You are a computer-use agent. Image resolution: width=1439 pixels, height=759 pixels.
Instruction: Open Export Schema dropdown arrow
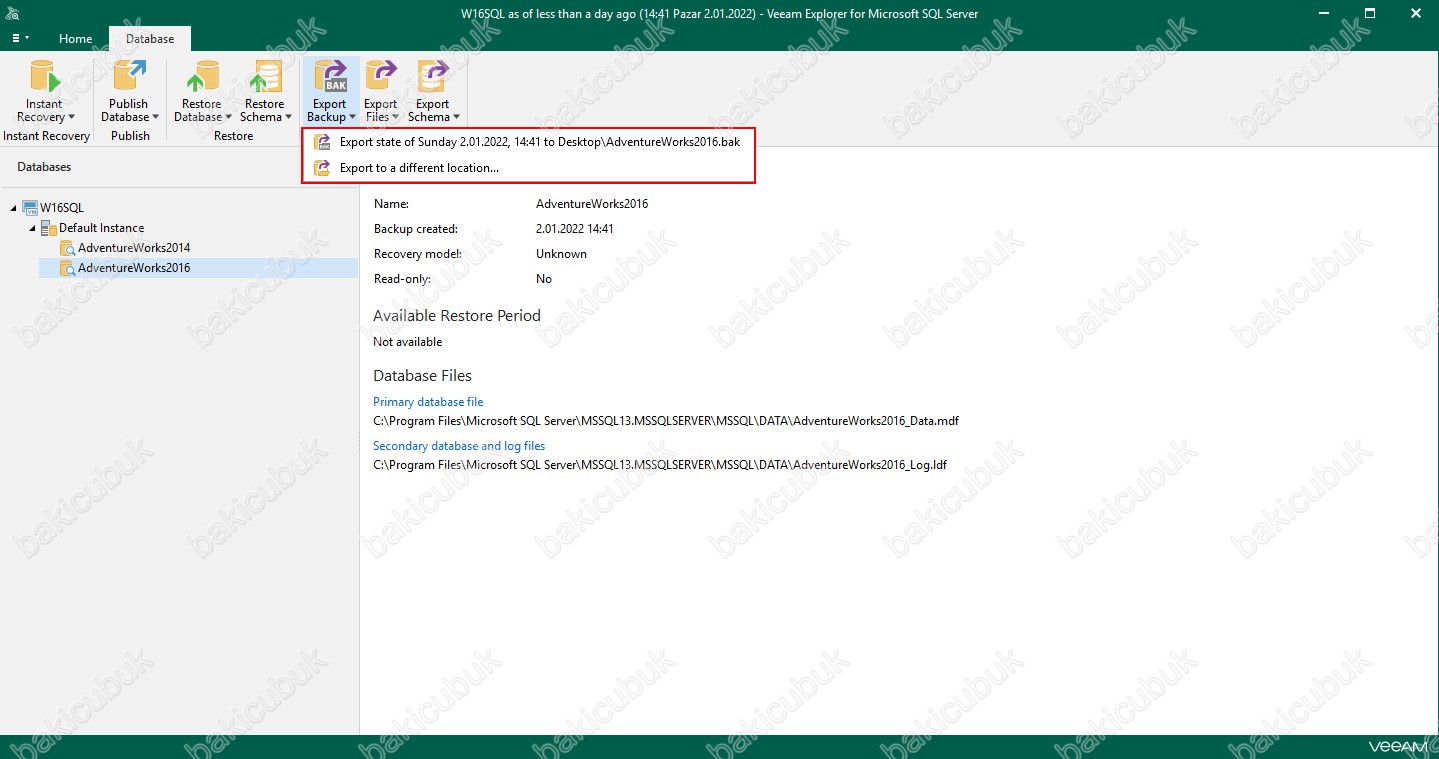pyautogui.click(x=456, y=118)
